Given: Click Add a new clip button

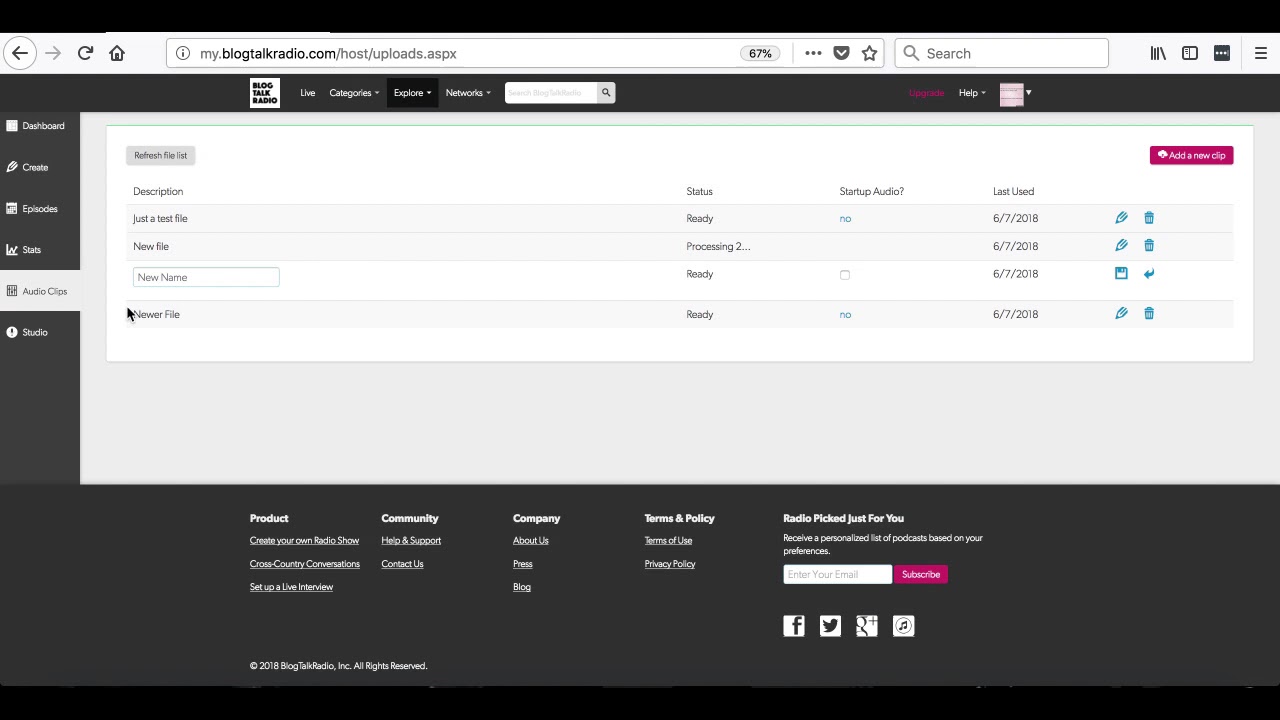Looking at the screenshot, I should (1191, 155).
